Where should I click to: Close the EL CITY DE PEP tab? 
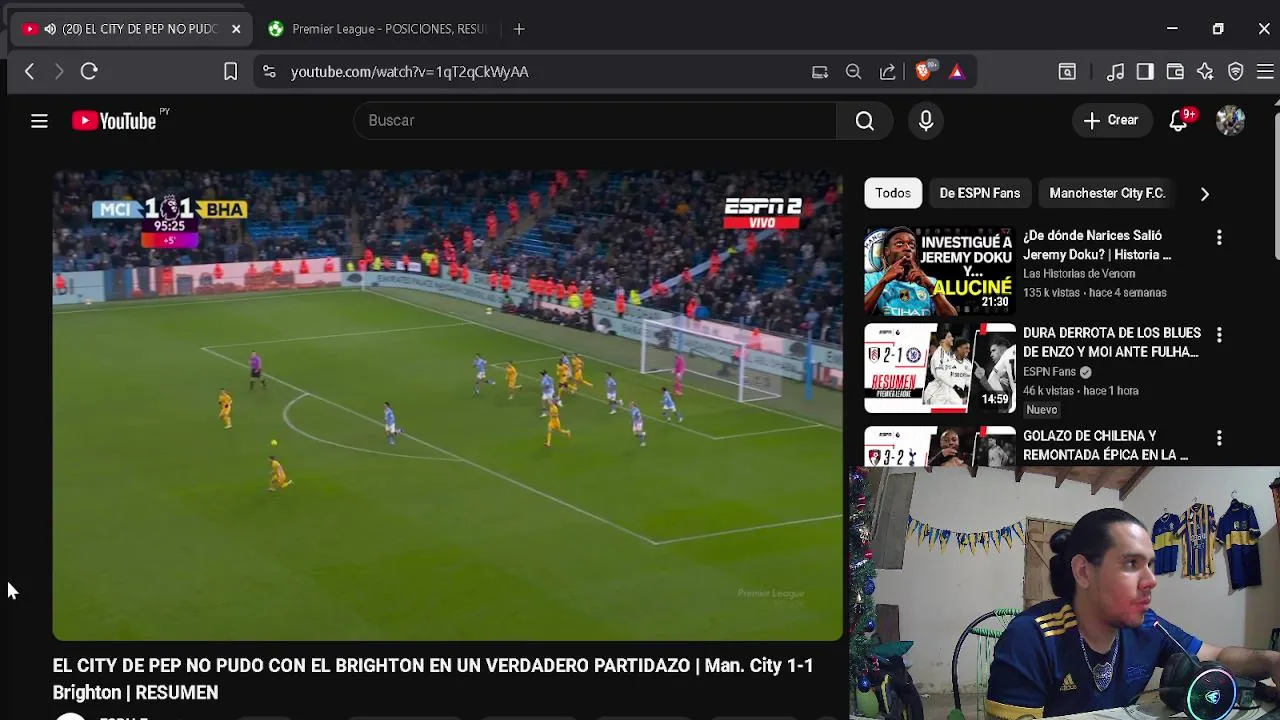pos(236,29)
